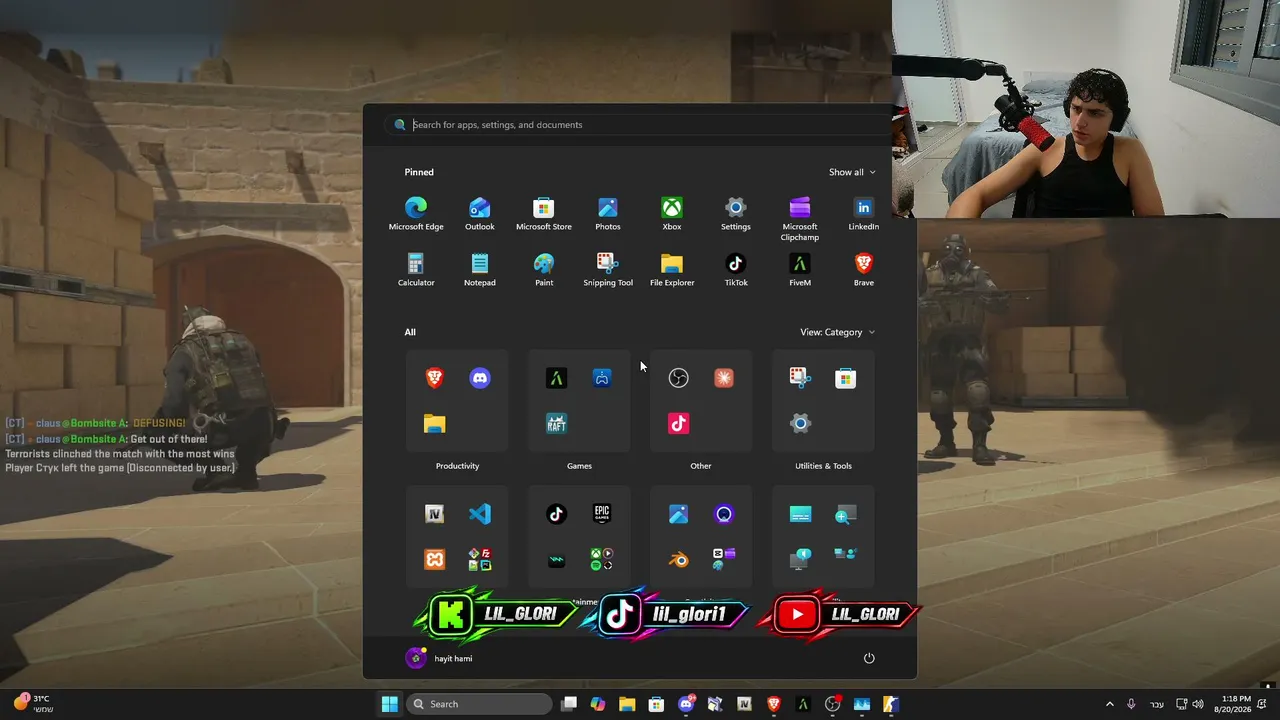1280x720 pixels.
Task: Launch TikTok from the Pinned section
Action: 736,269
